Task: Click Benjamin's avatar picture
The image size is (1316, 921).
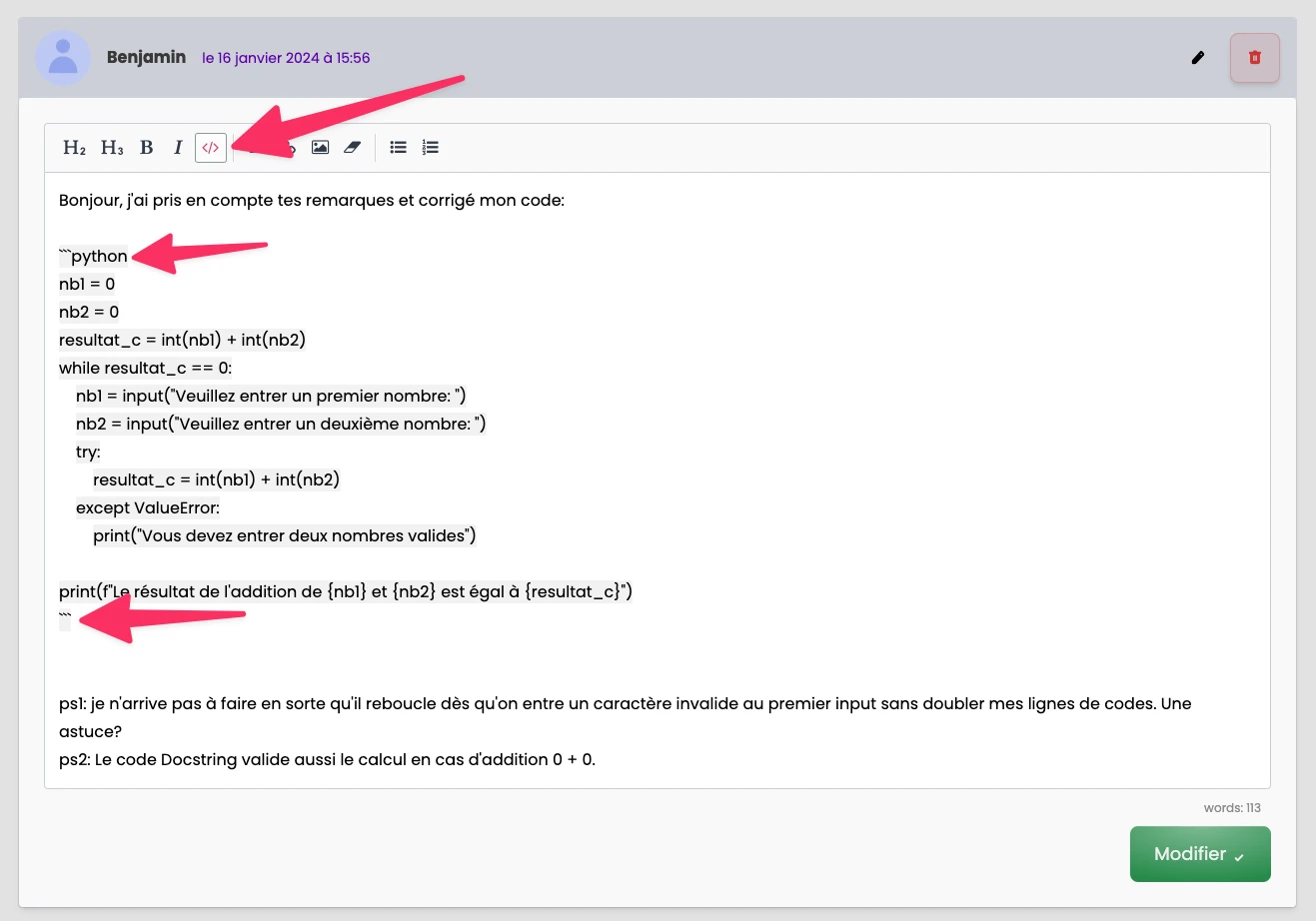Action: [x=63, y=58]
